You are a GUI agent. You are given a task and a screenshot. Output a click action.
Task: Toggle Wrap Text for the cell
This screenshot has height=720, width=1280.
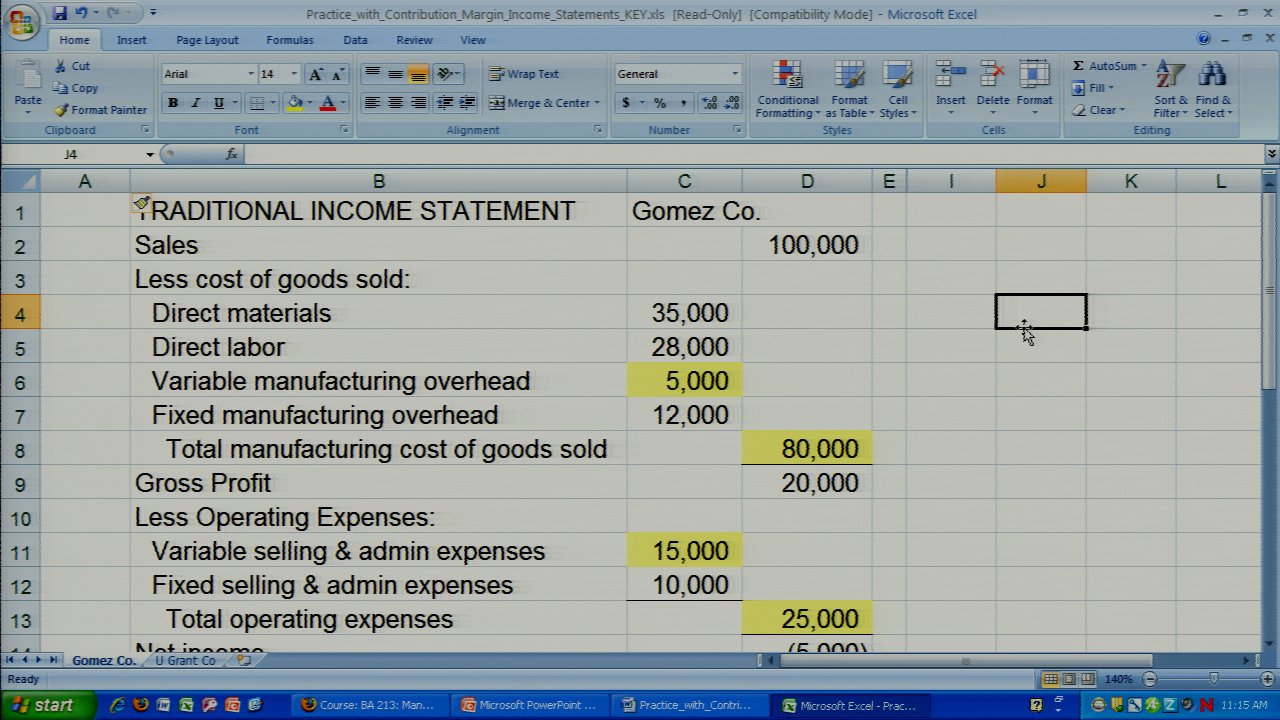[524, 74]
